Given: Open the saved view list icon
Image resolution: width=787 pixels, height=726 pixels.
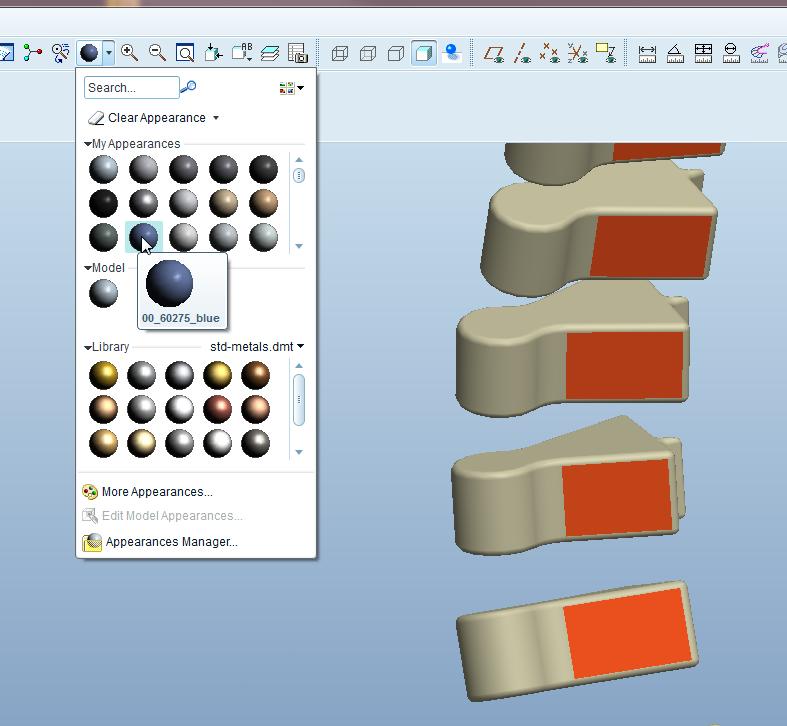Looking at the screenshot, I should click(x=242, y=53).
